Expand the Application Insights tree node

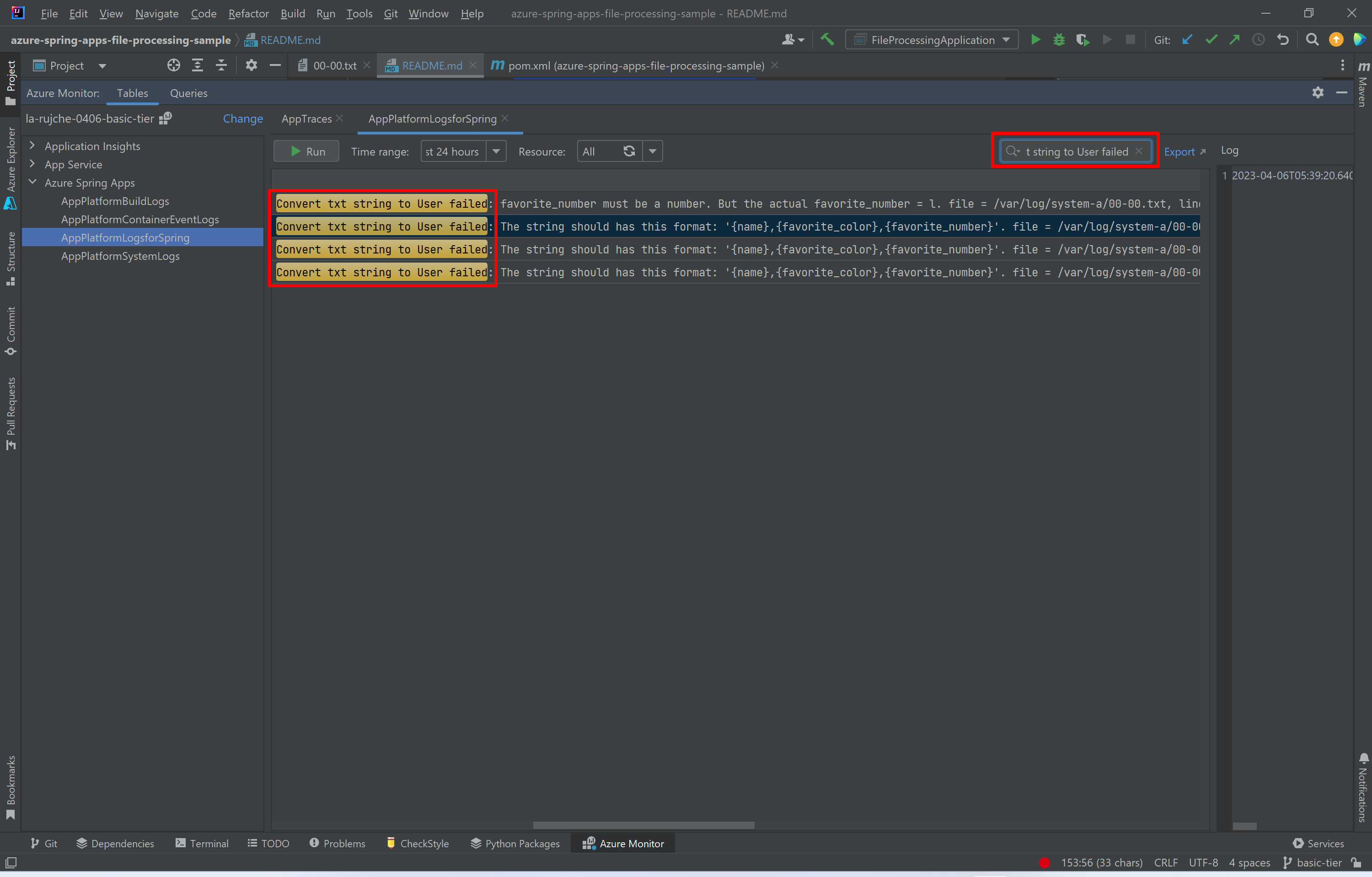(x=33, y=146)
